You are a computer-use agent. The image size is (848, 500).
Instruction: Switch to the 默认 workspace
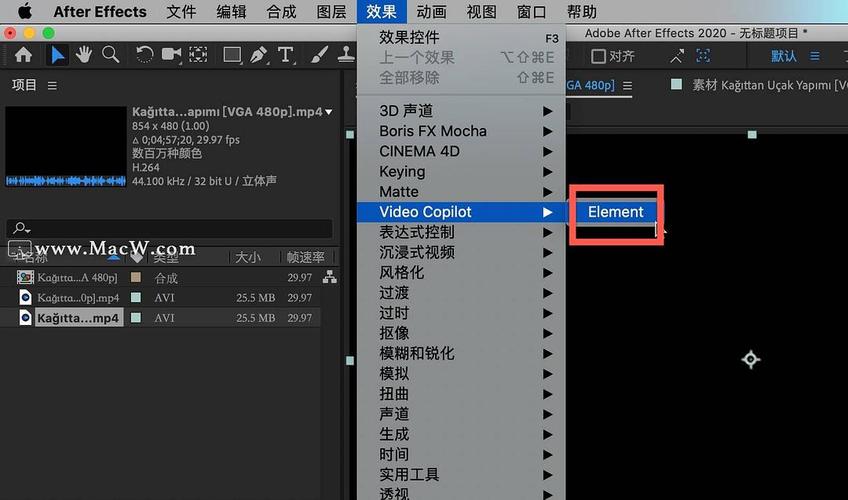coord(784,56)
